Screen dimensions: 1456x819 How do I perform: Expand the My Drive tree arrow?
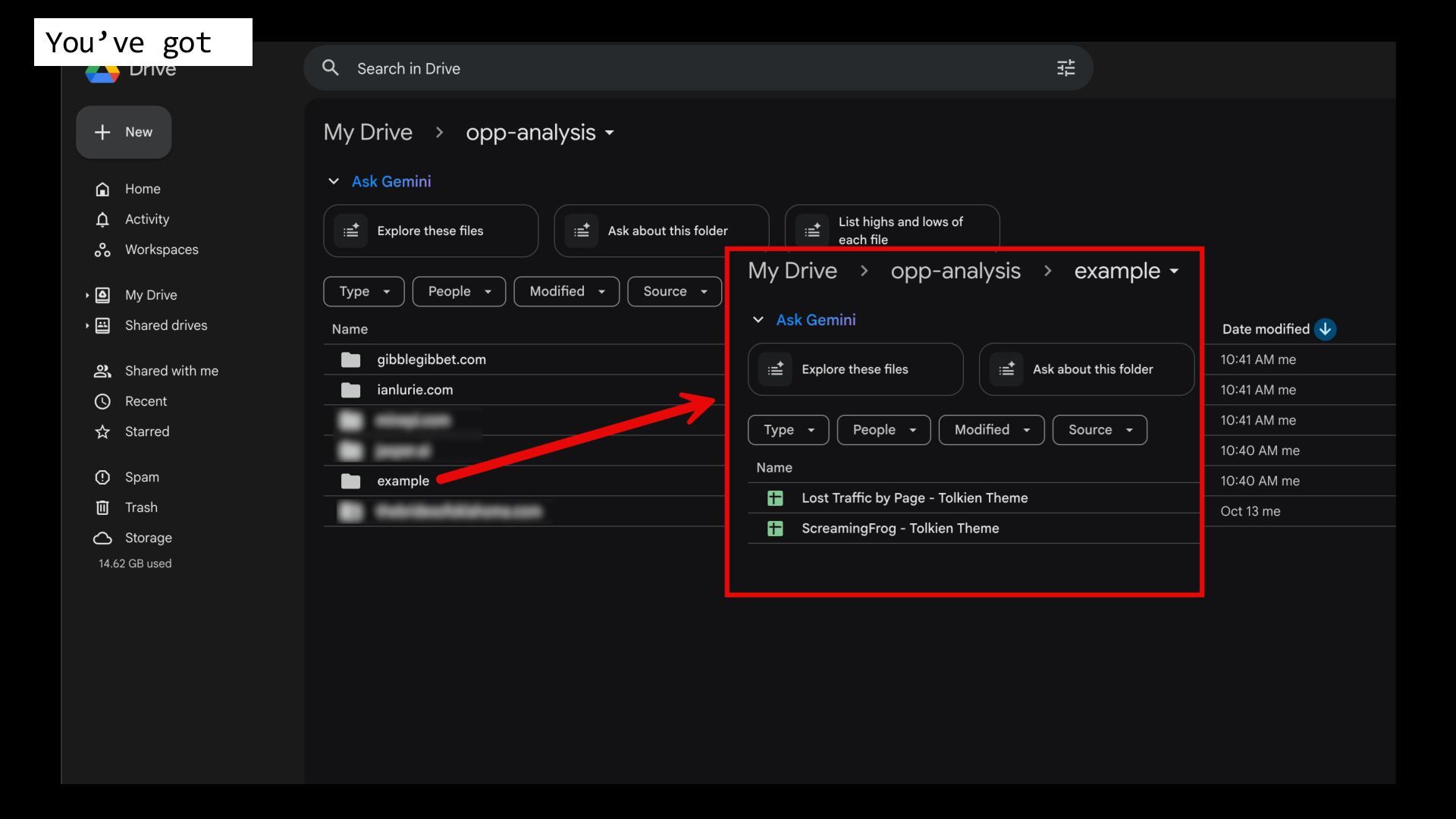pyautogui.click(x=87, y=295)
